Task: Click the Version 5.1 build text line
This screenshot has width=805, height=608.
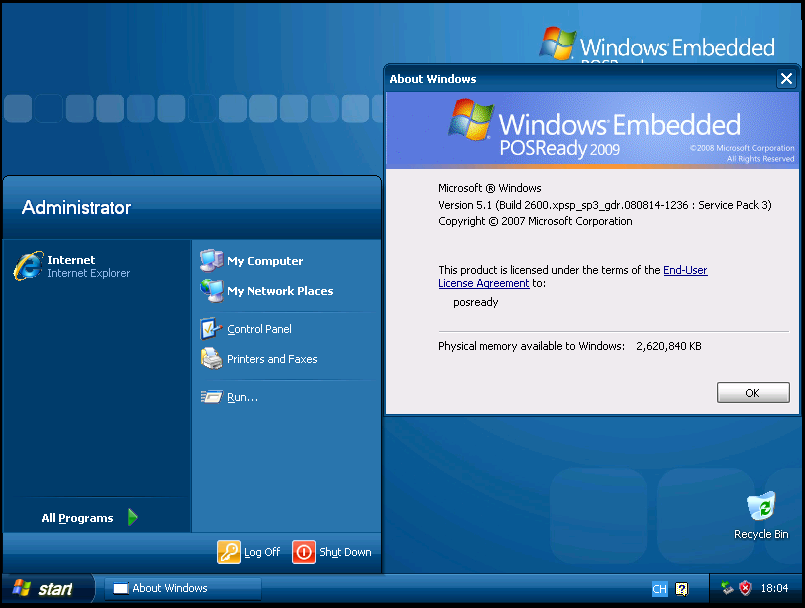Action: click(x=605, y=205)
